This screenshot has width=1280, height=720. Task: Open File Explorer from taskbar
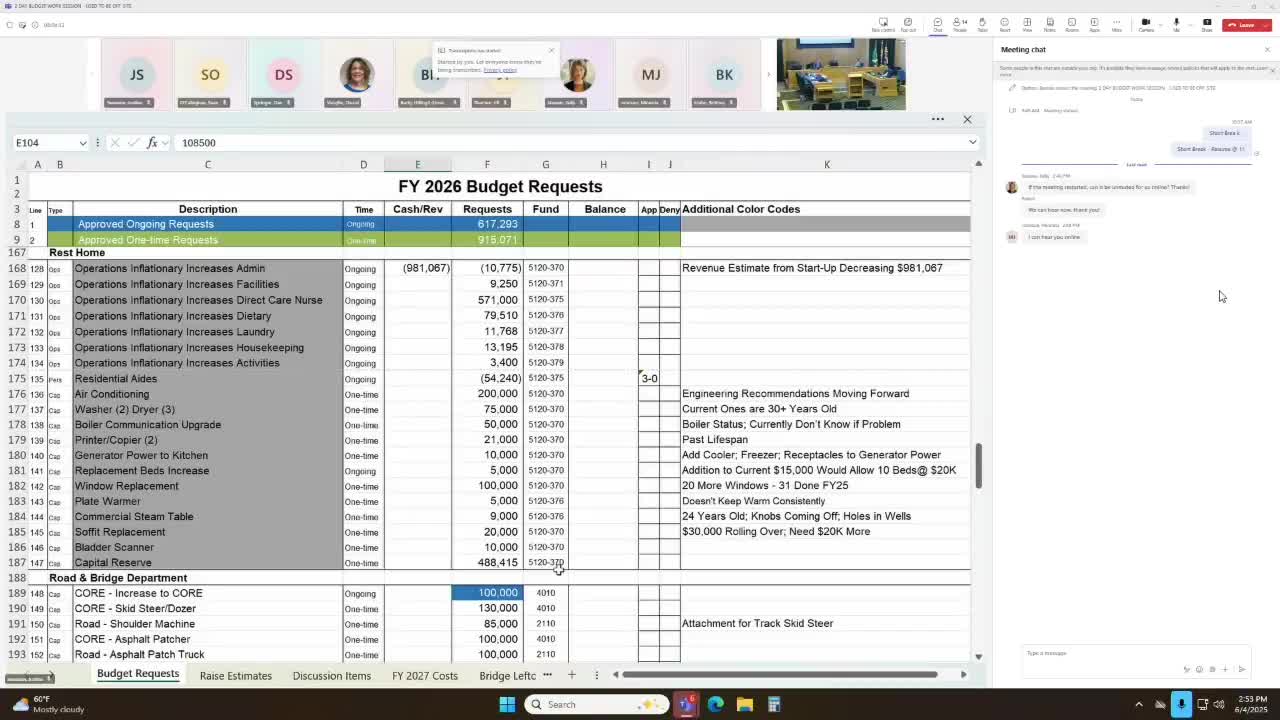(744, 704)
